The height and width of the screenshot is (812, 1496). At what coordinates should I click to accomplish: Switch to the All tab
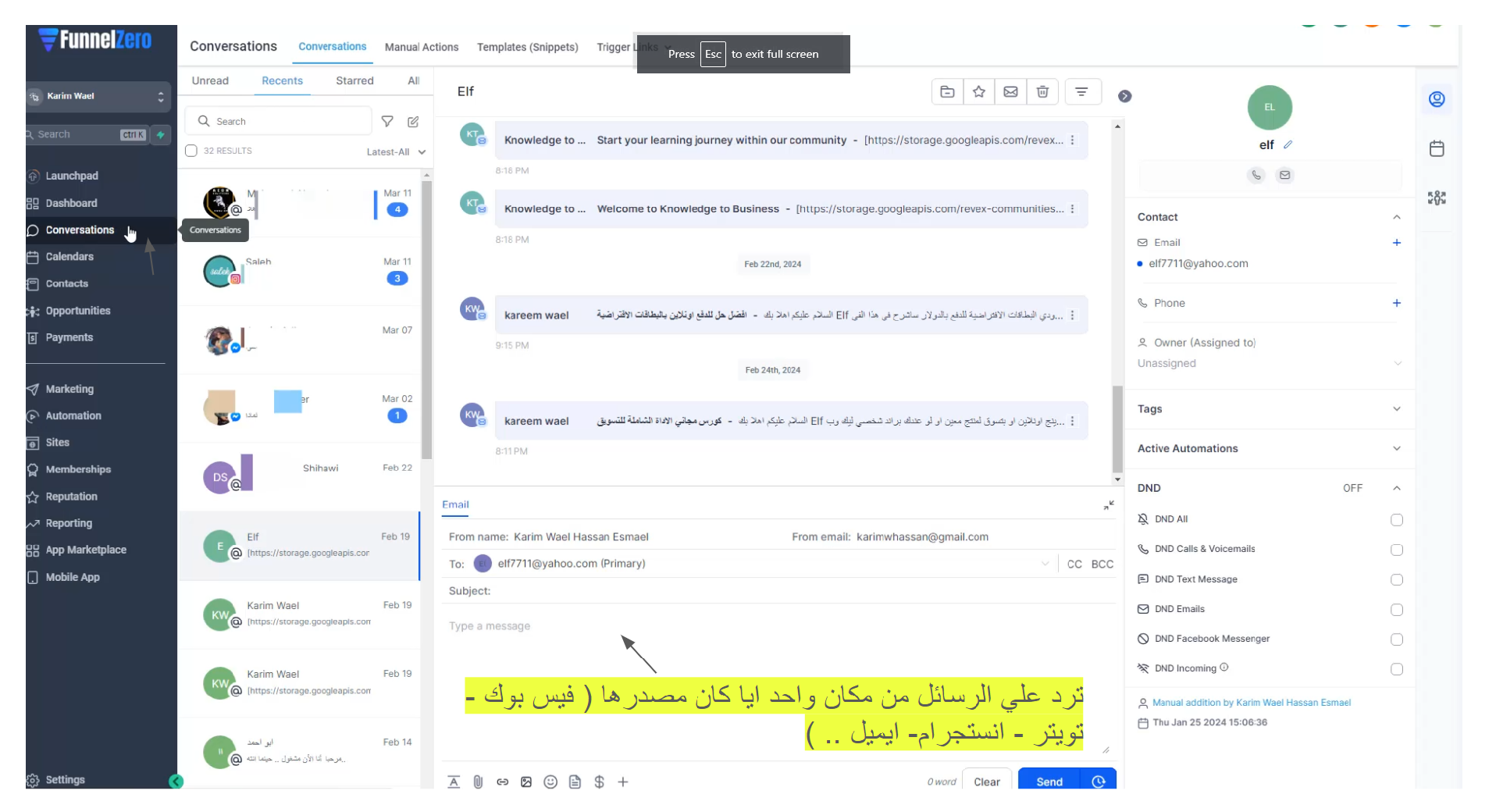click(x=413, y=80)
